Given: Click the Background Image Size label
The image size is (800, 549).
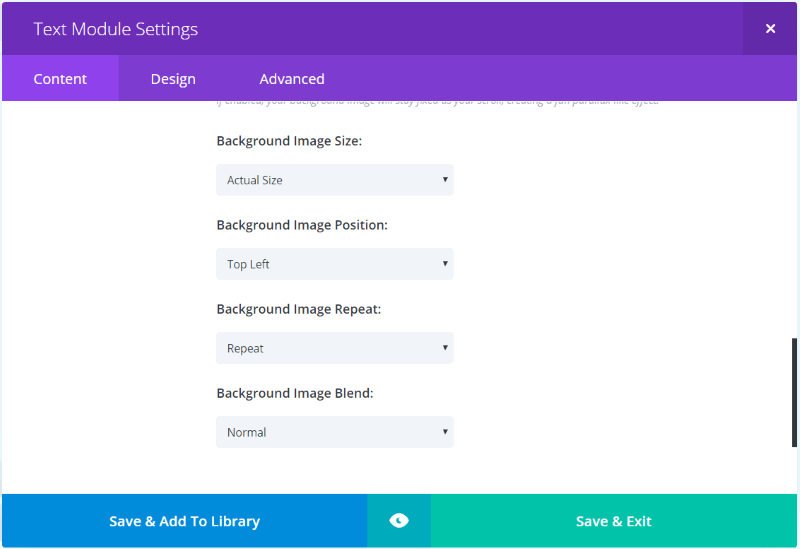Looking at the screenshot, I should 289,141.
